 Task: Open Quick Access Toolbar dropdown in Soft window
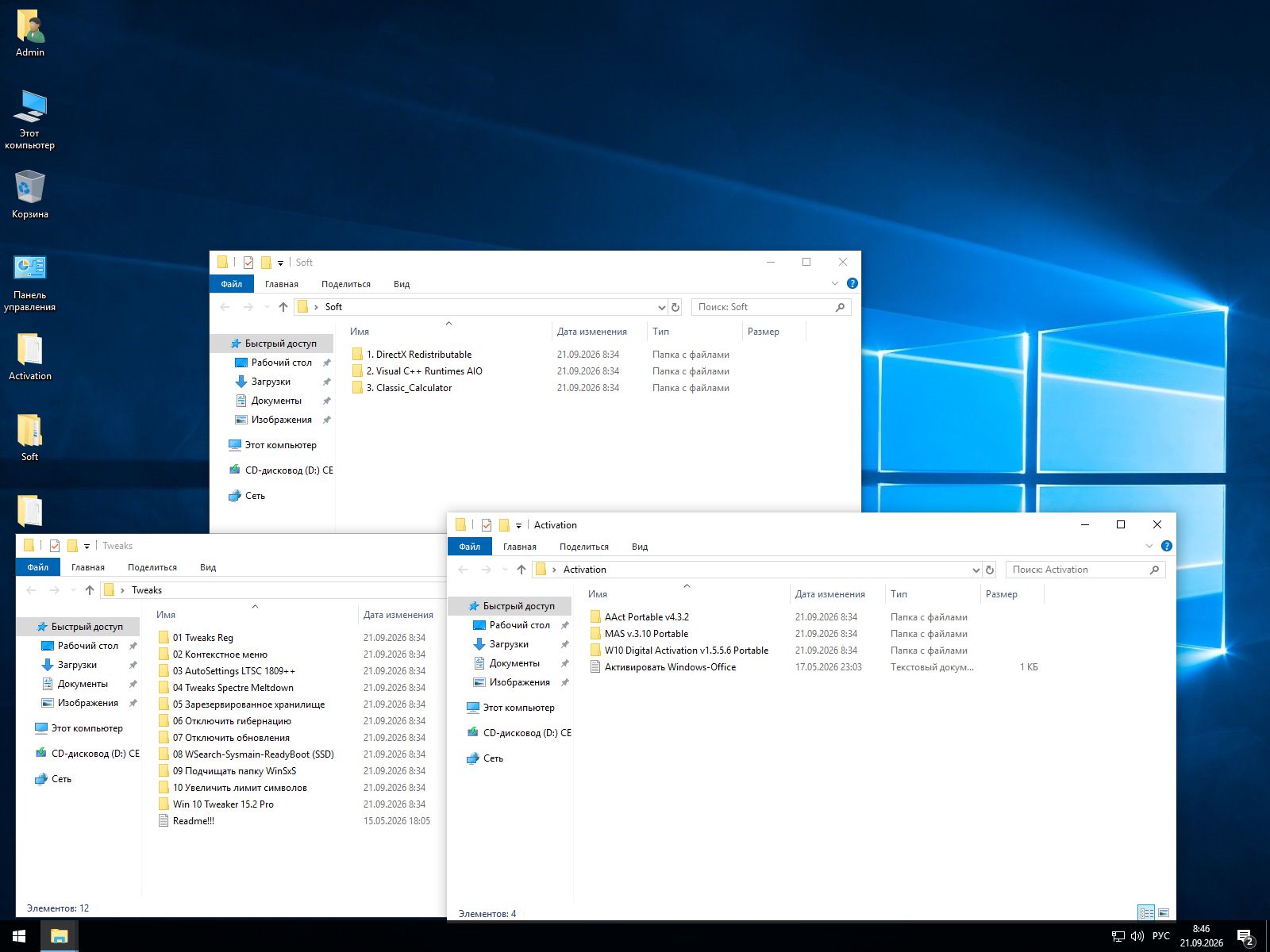[280, 263]
